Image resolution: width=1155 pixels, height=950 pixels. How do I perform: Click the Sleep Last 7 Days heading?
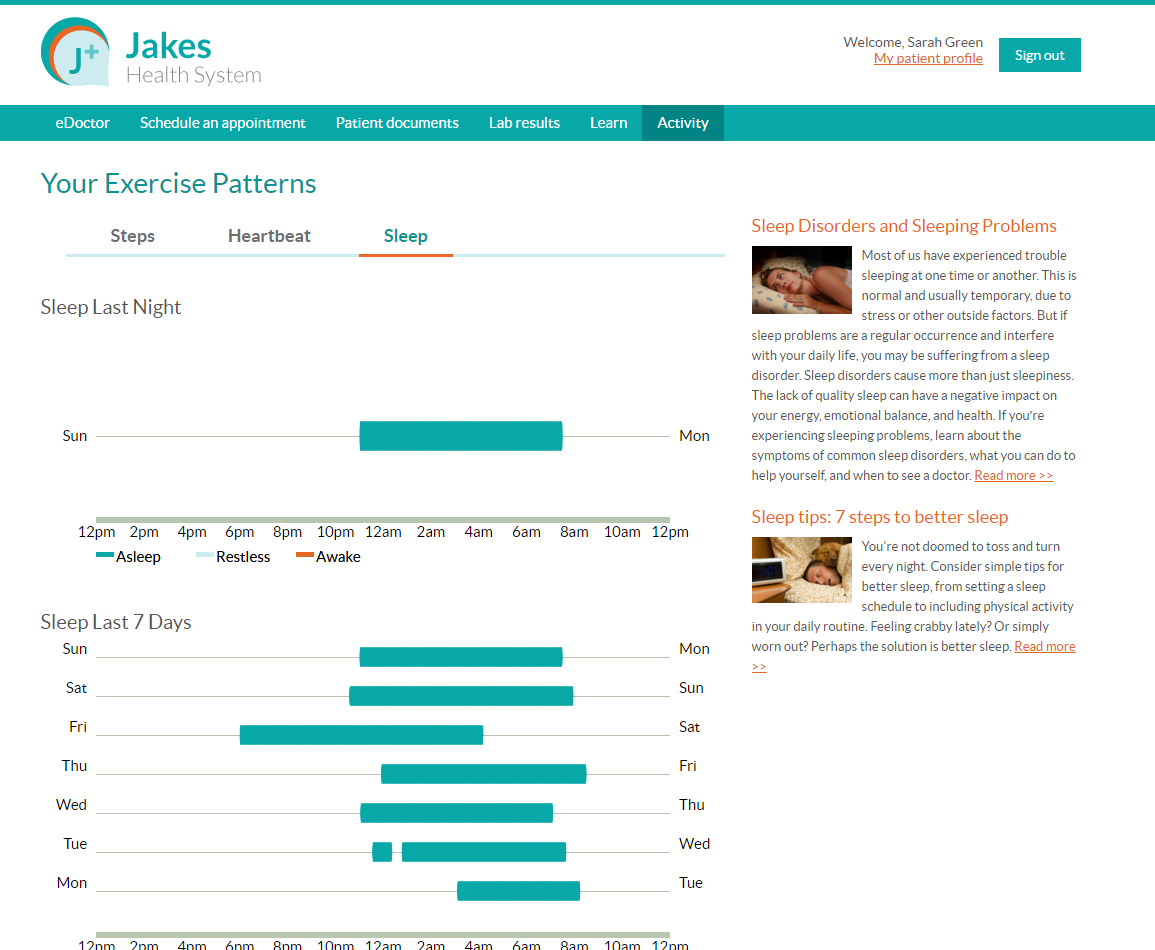tap(116, 622)
